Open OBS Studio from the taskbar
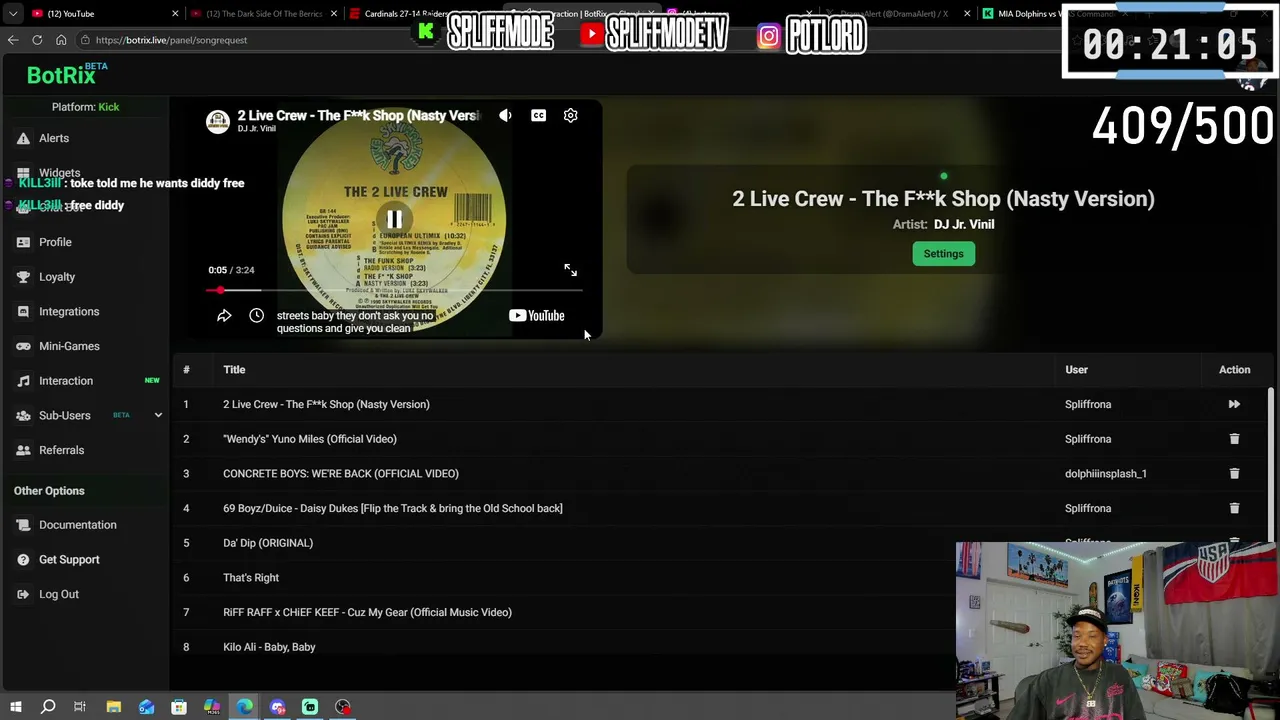 click(343, 707)
